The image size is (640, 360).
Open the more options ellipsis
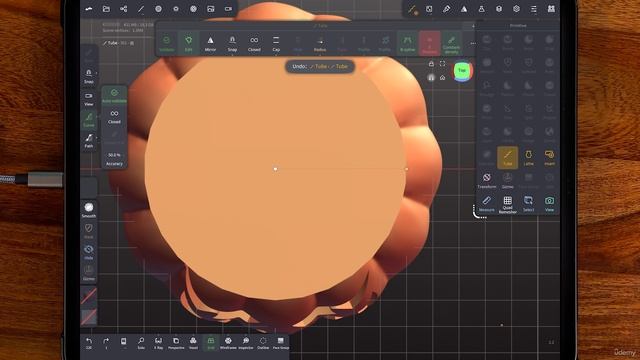click(x=473, y=43)
